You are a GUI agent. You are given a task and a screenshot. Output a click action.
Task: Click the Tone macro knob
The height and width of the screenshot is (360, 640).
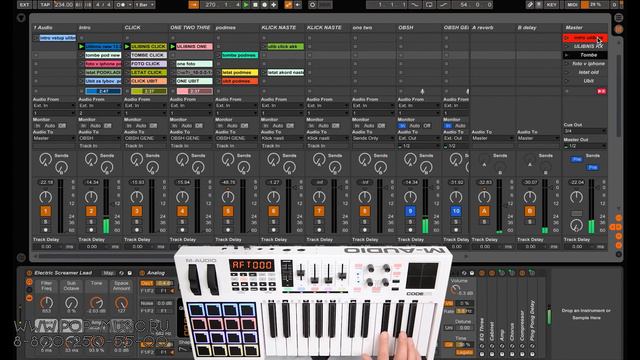[96, 303]
